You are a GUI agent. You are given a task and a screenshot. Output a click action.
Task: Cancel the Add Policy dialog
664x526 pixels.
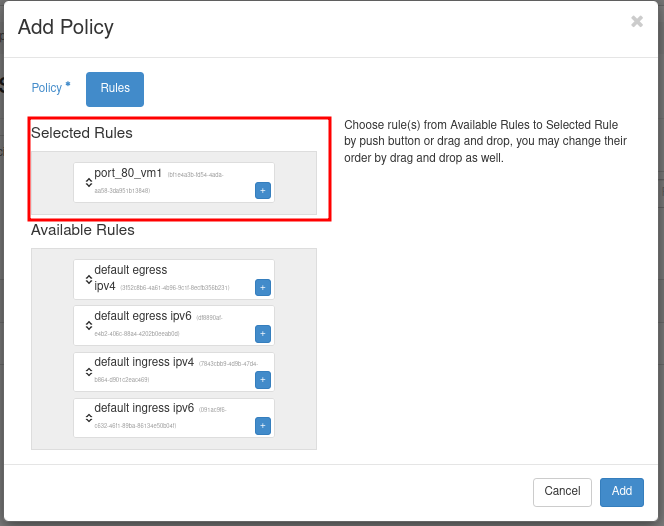562,491
